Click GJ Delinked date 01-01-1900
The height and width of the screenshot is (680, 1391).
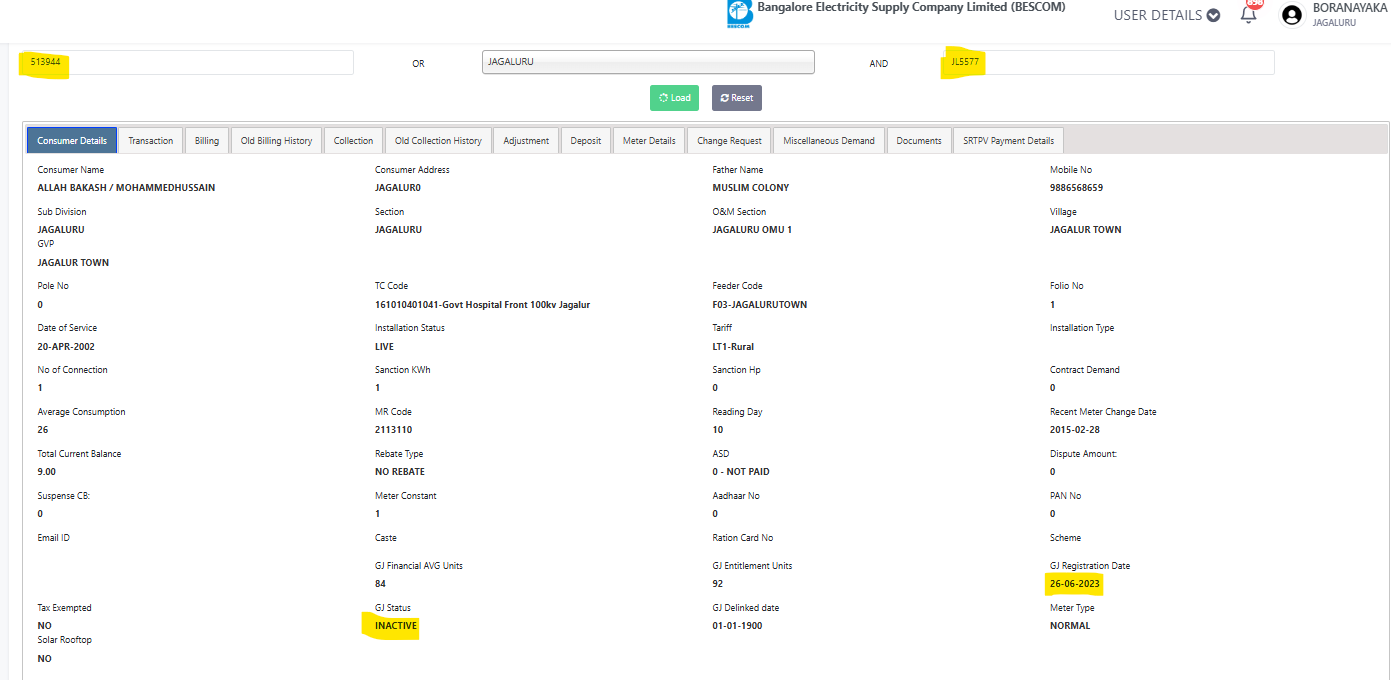click(x=738, y=626)
